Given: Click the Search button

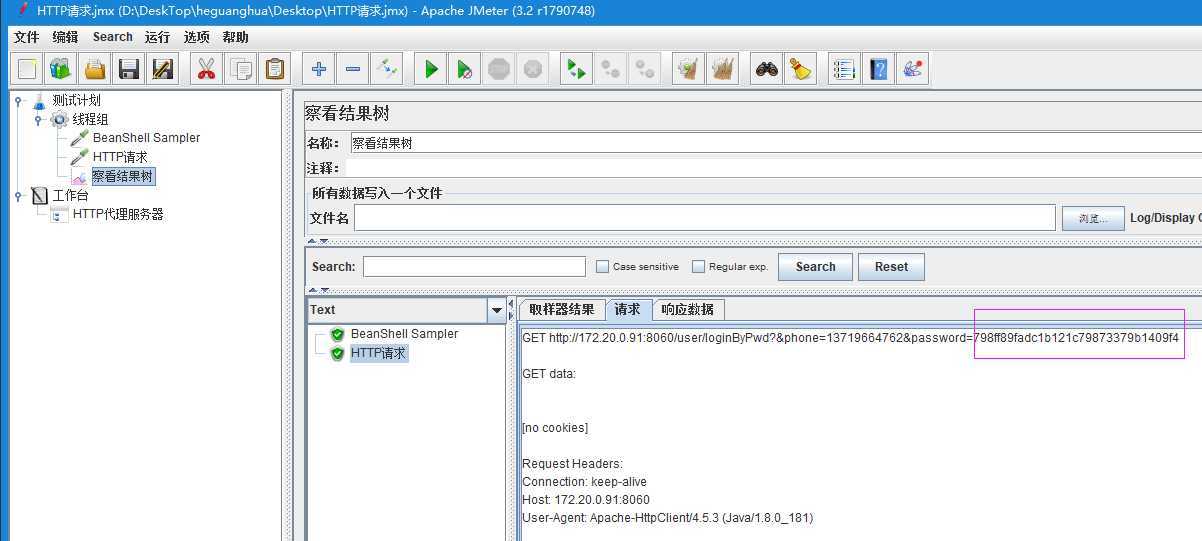Looking at the screenshot, I should 815,267.
